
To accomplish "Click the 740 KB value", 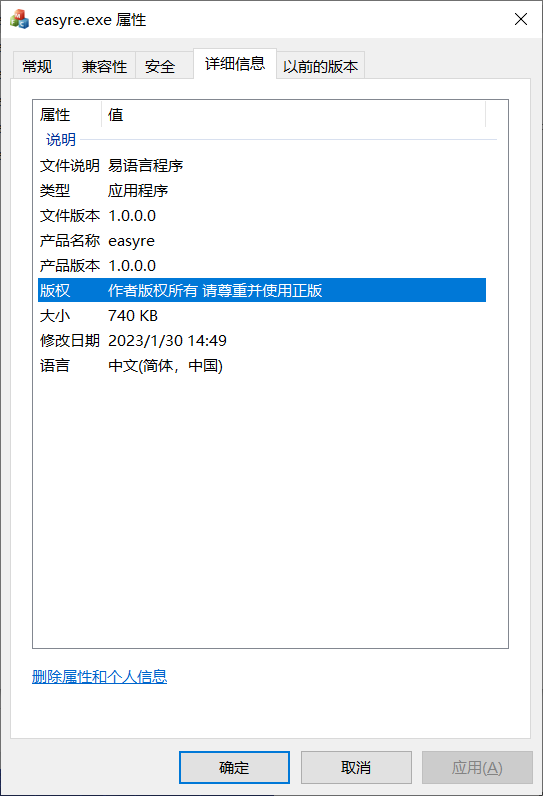I will [133, 316].
